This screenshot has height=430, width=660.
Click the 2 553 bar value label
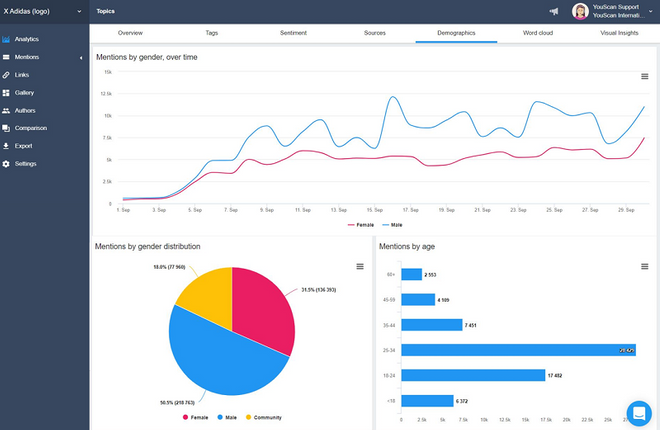[x=430, y=275]
